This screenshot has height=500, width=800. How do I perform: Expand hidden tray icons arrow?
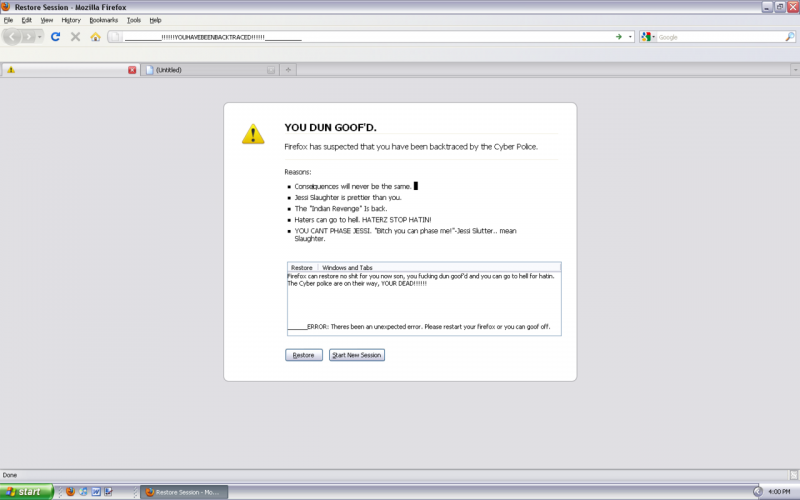[x=758, y=492]
